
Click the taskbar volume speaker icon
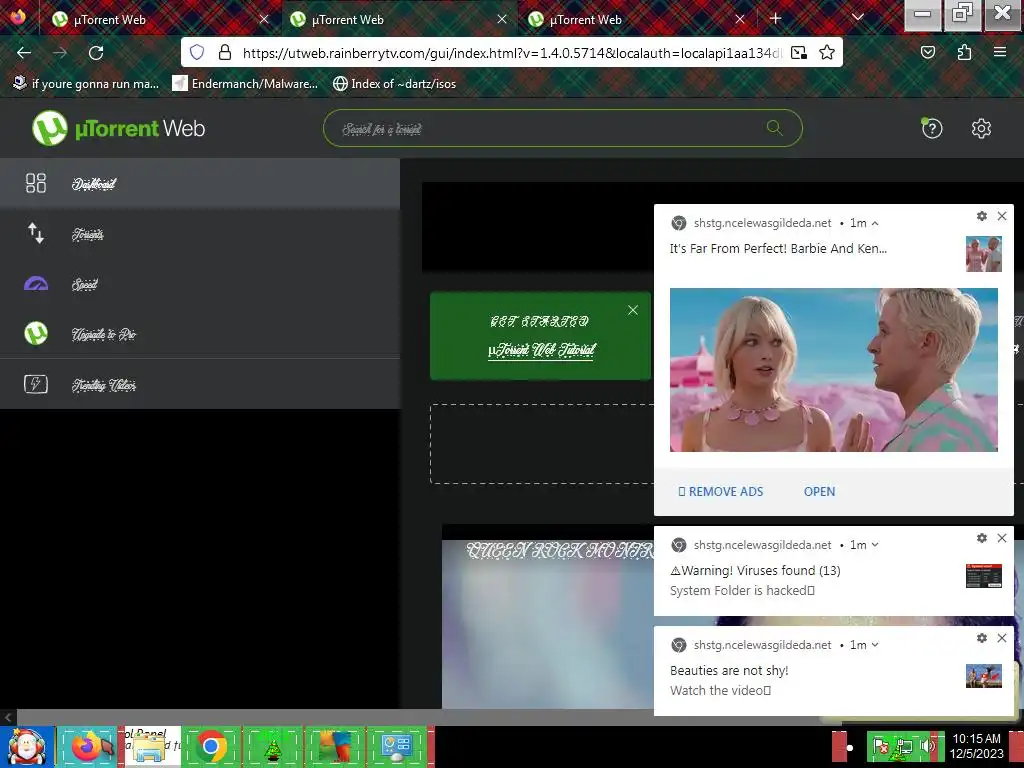point(926,746)
